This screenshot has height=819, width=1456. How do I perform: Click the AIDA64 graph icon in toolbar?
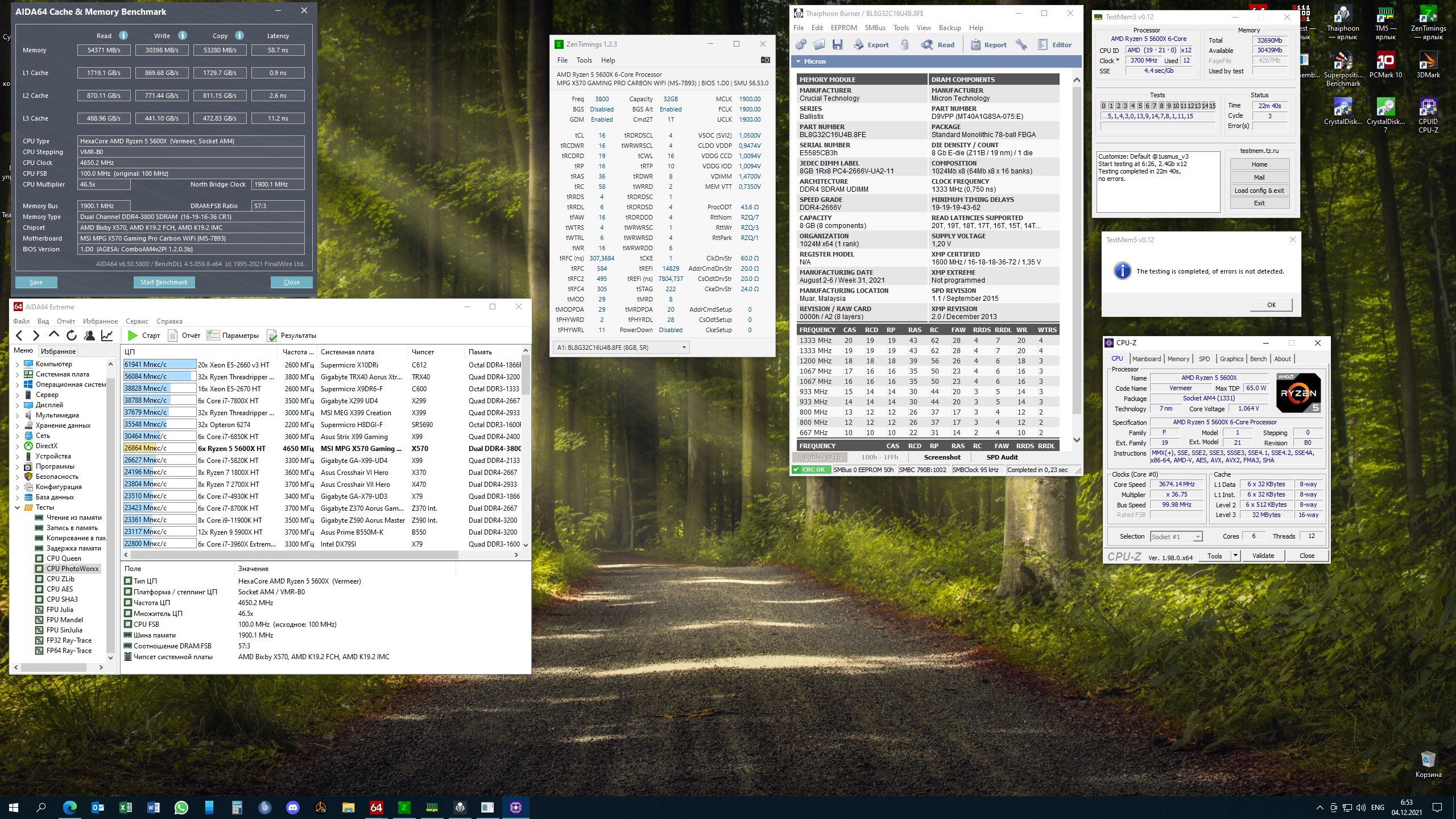point(107,336)
